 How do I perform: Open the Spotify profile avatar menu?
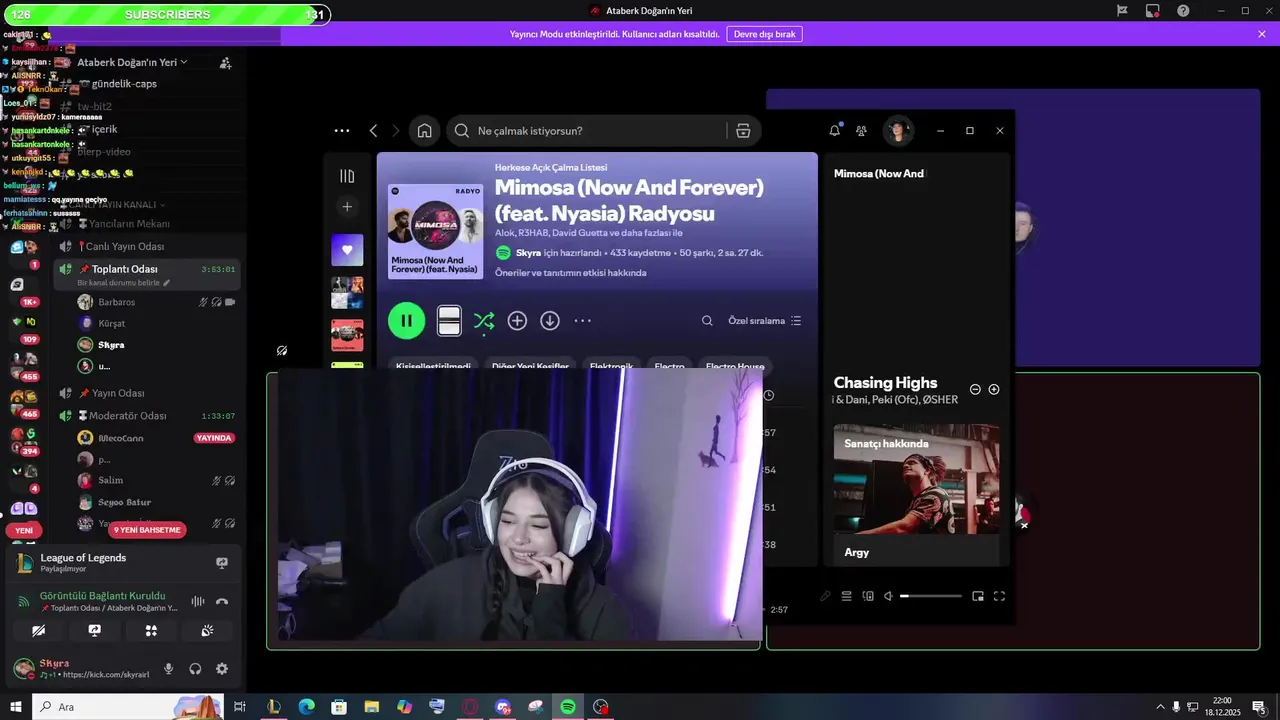click(898, 131)
